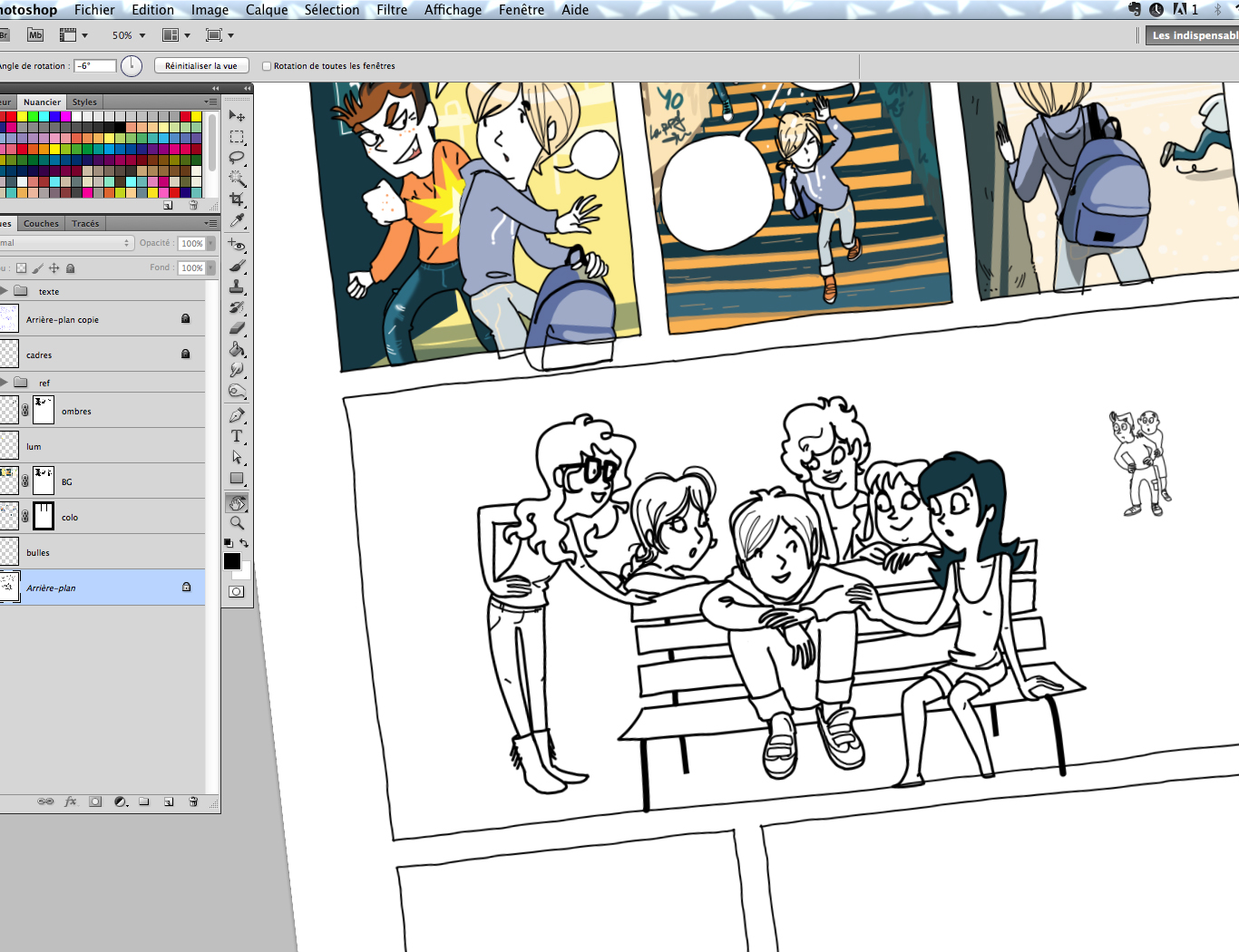This screenshot has width=1239, height=952.
Task: Create new group with folder icon
Action: pyautogui.click(x=144, y=801)
